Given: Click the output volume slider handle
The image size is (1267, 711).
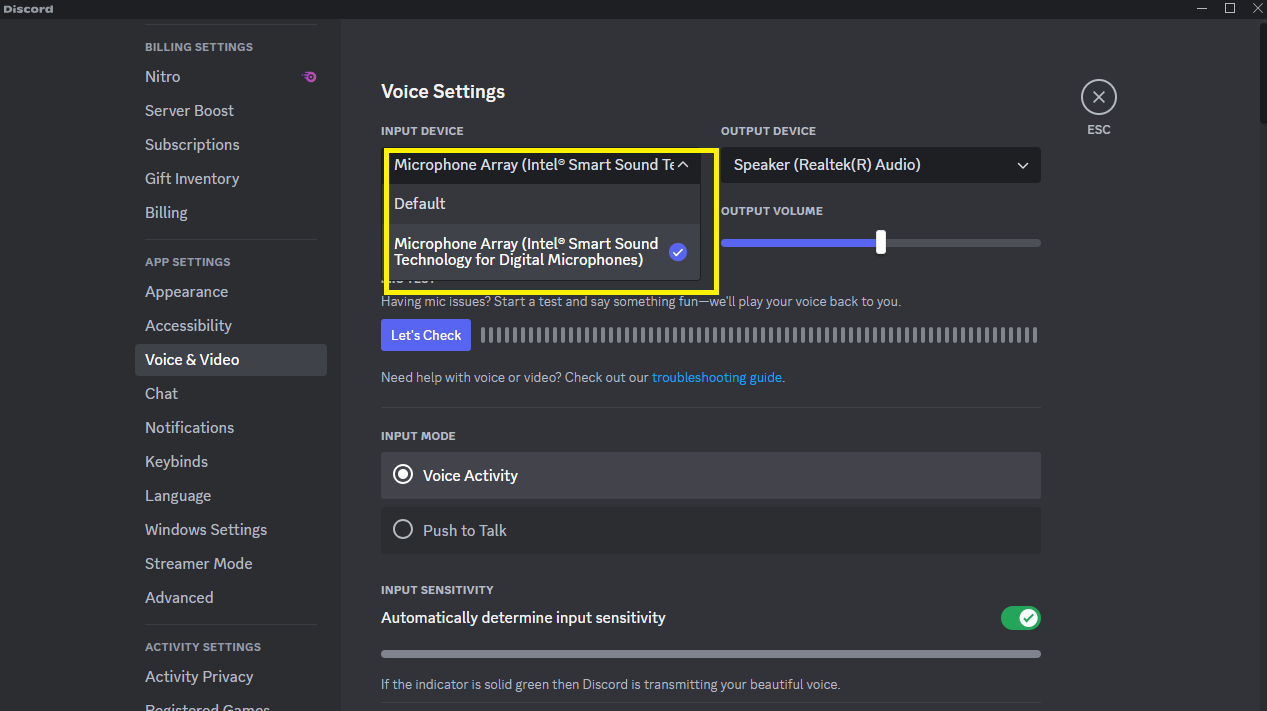Looking at the screenshot, I should click(x=881, y=242).
